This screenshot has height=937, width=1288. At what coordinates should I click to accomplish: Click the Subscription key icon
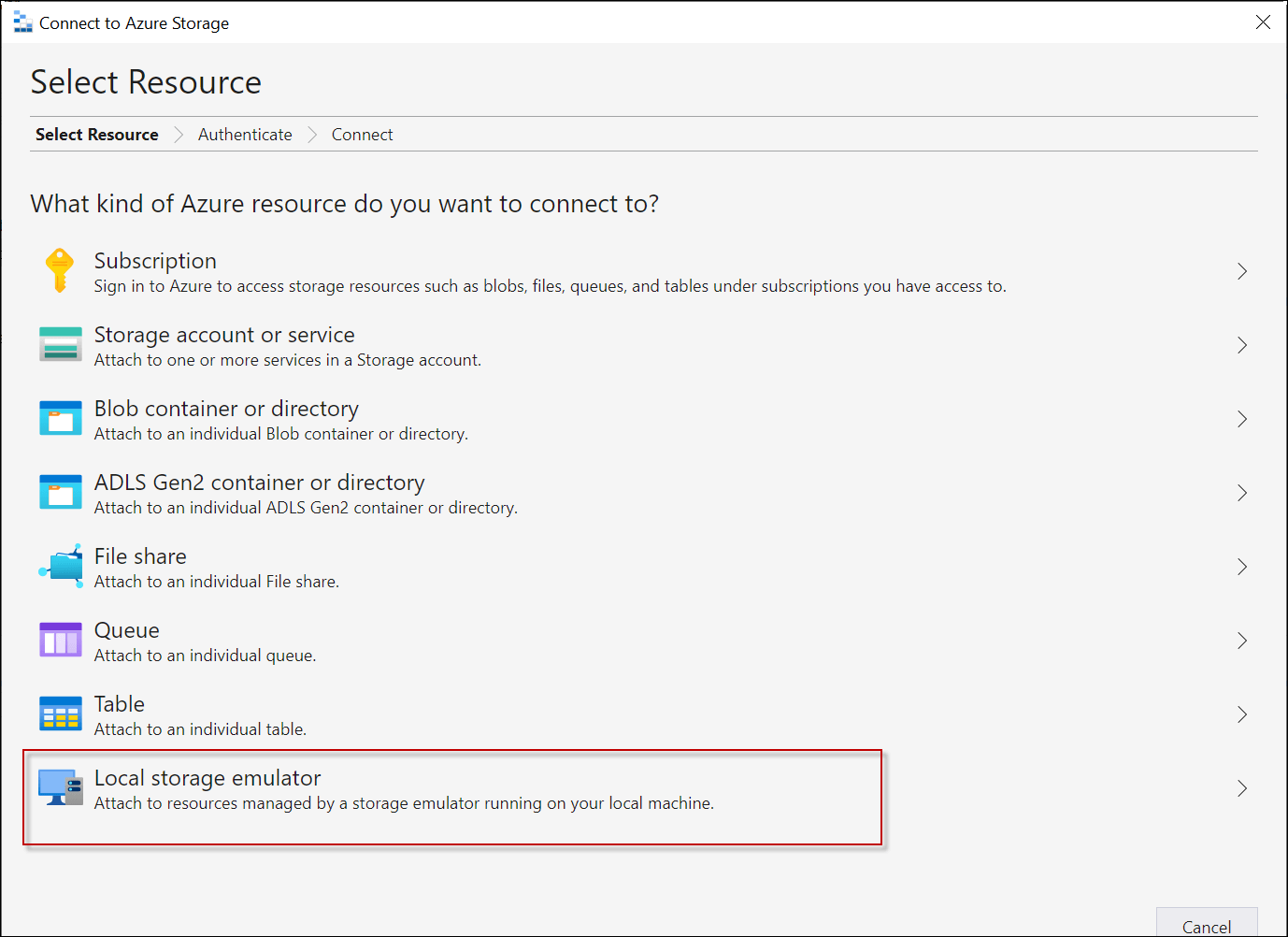(x=60, y=271)
